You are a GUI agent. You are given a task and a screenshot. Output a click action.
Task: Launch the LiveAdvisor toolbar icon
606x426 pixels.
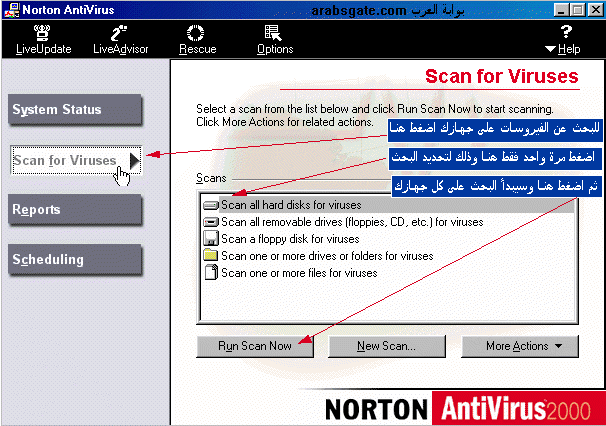pos(121,40)
